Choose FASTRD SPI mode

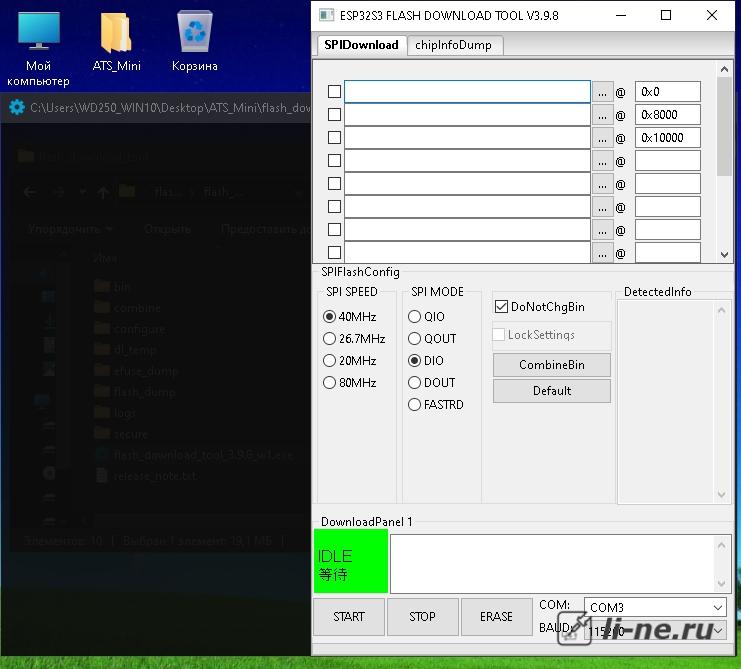436,405
